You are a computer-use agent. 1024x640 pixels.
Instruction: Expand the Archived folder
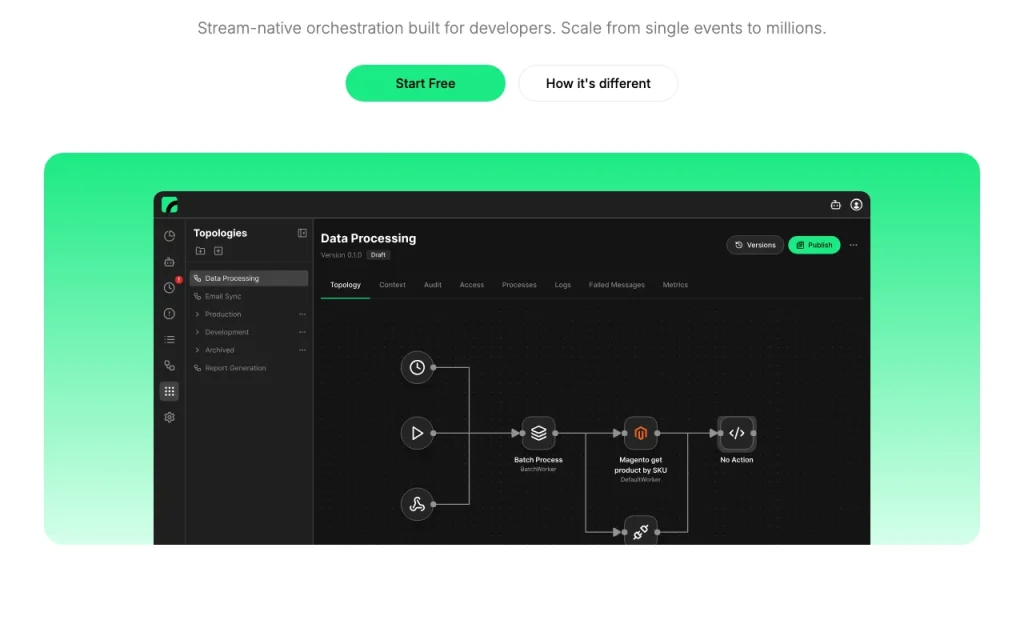tap(197, 350)
